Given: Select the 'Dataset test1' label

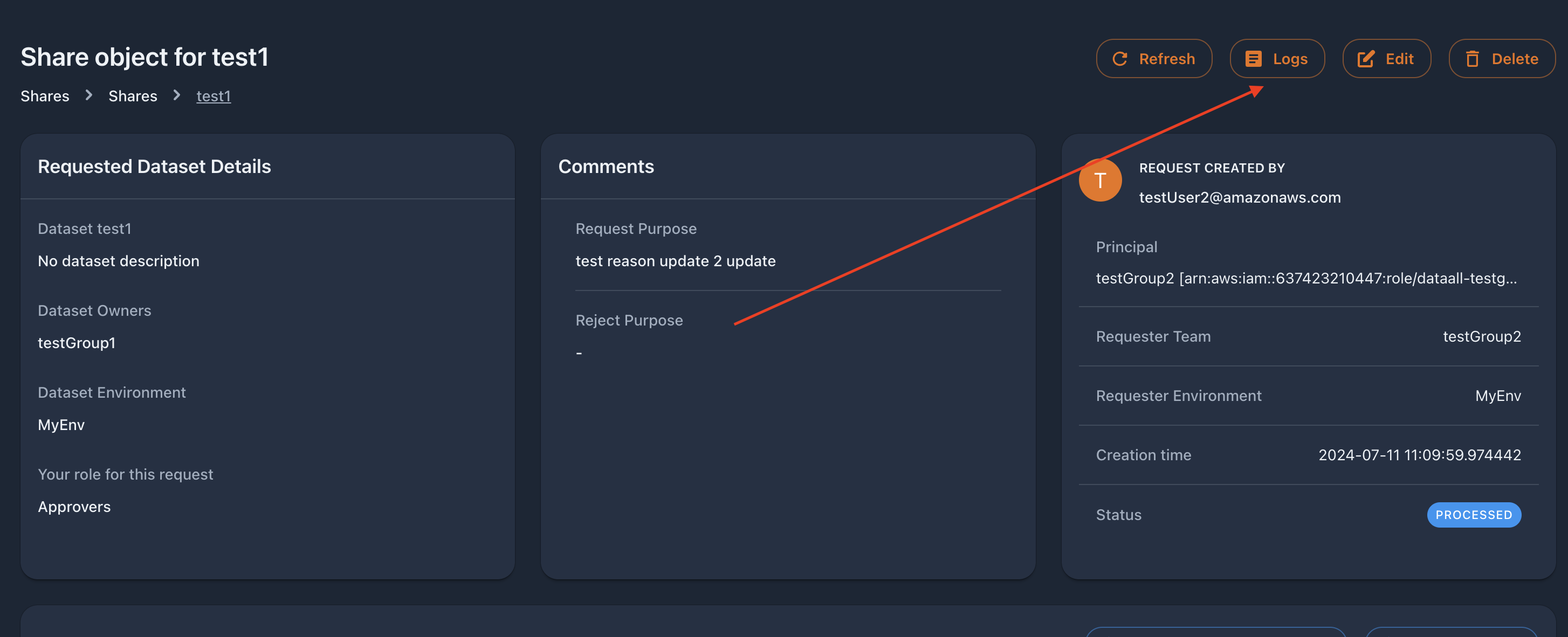Looking at the screenshot, I should tap(85, 228).
